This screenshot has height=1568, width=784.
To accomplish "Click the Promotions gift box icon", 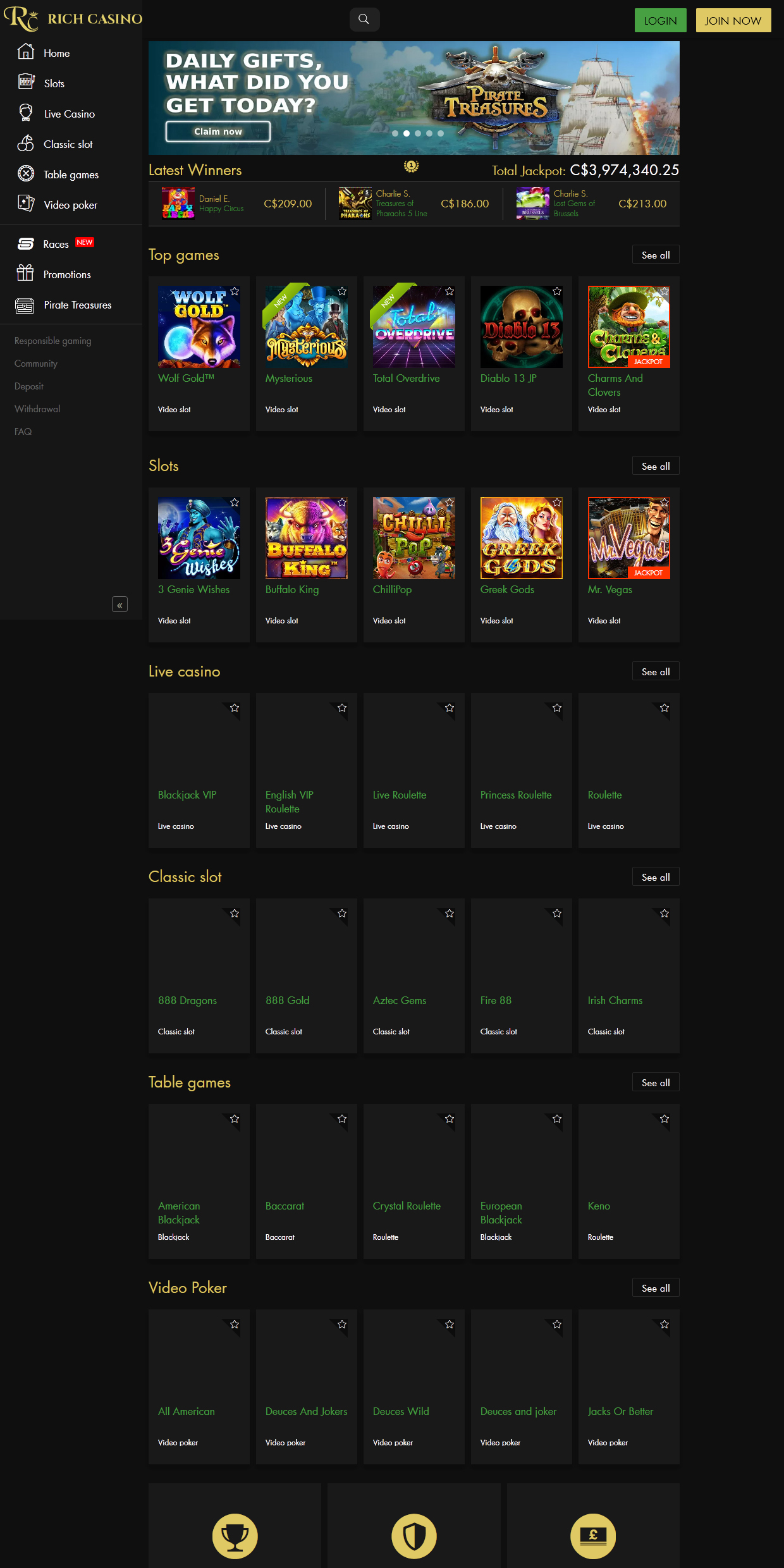I will pyautogui.click(x=25, y=273).
